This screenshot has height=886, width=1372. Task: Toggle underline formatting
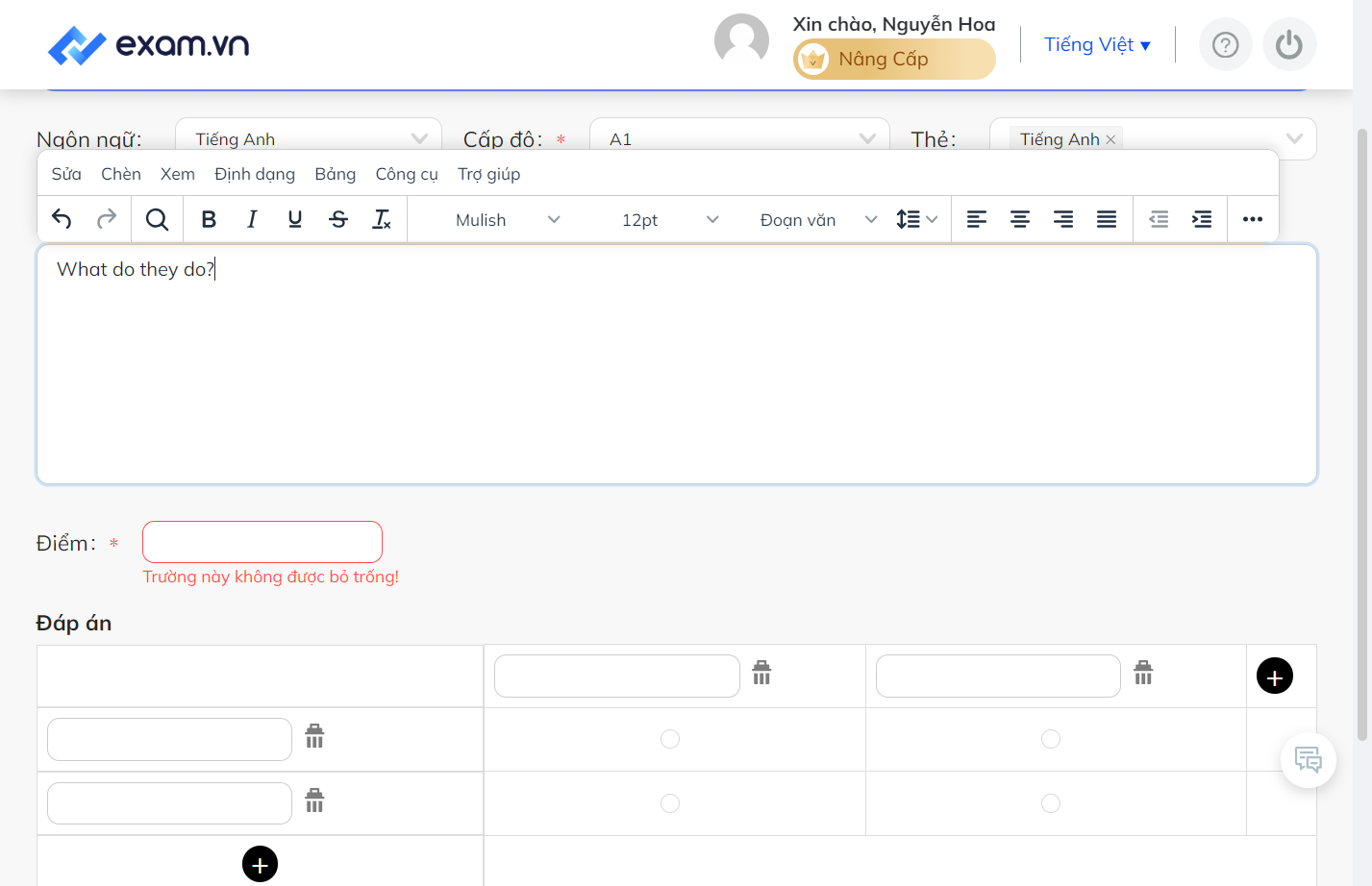pyautogui.click(x=295, y=219)
